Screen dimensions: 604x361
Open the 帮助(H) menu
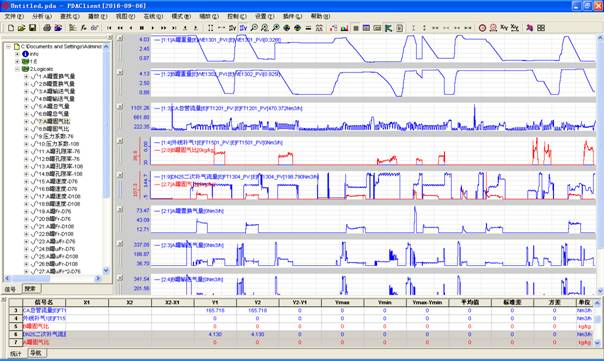pyautogui.click(x=320, y=16)
